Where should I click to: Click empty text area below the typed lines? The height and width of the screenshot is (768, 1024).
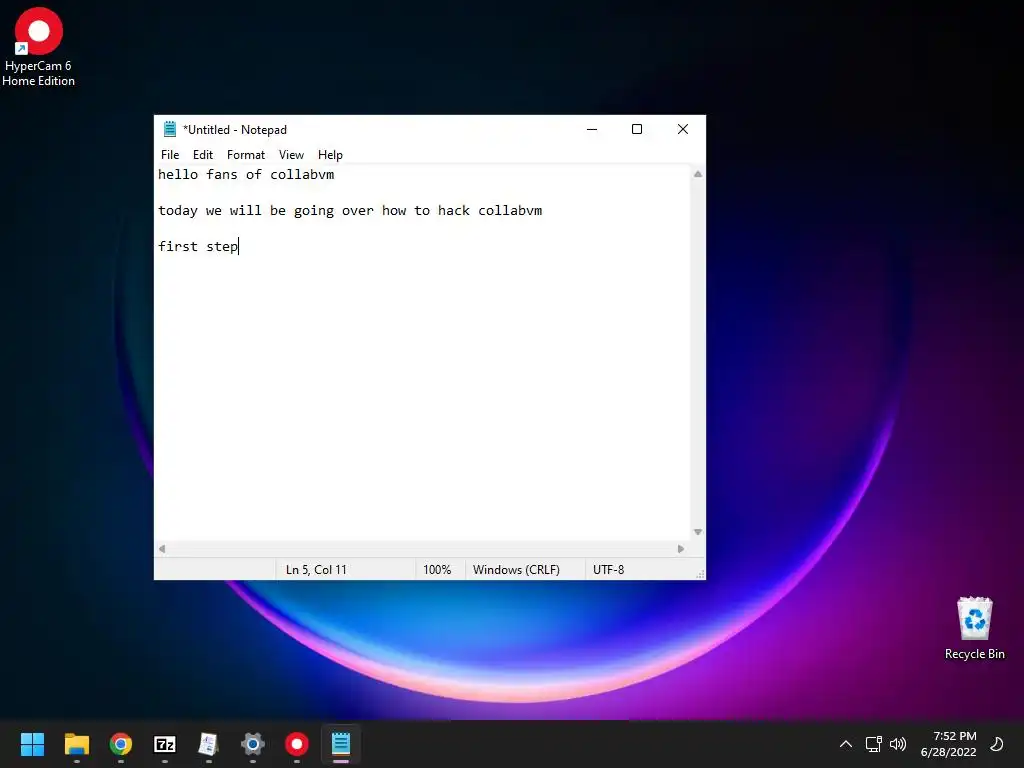(x=422, y=398)
